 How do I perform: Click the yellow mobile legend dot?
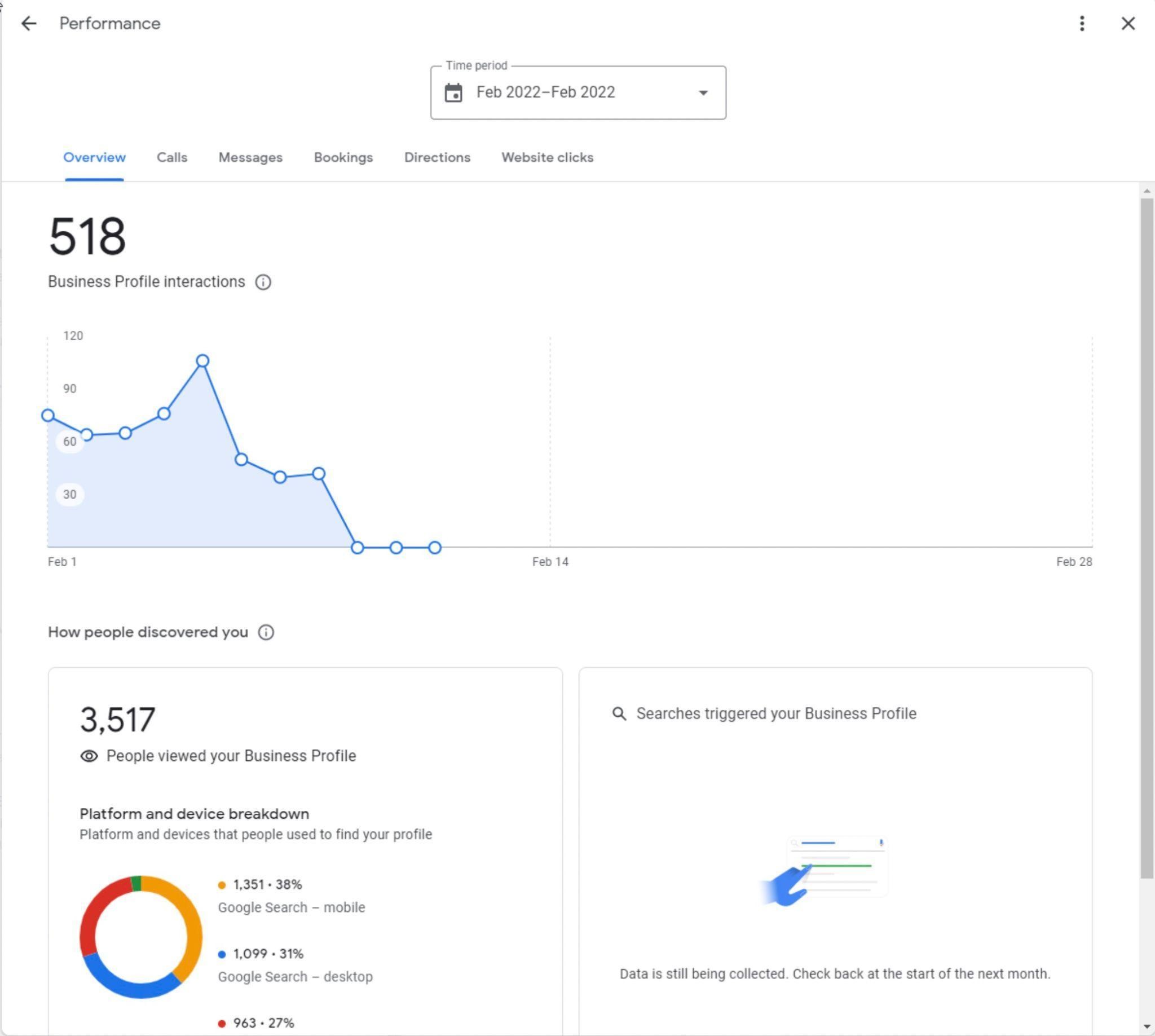(222, 884)
